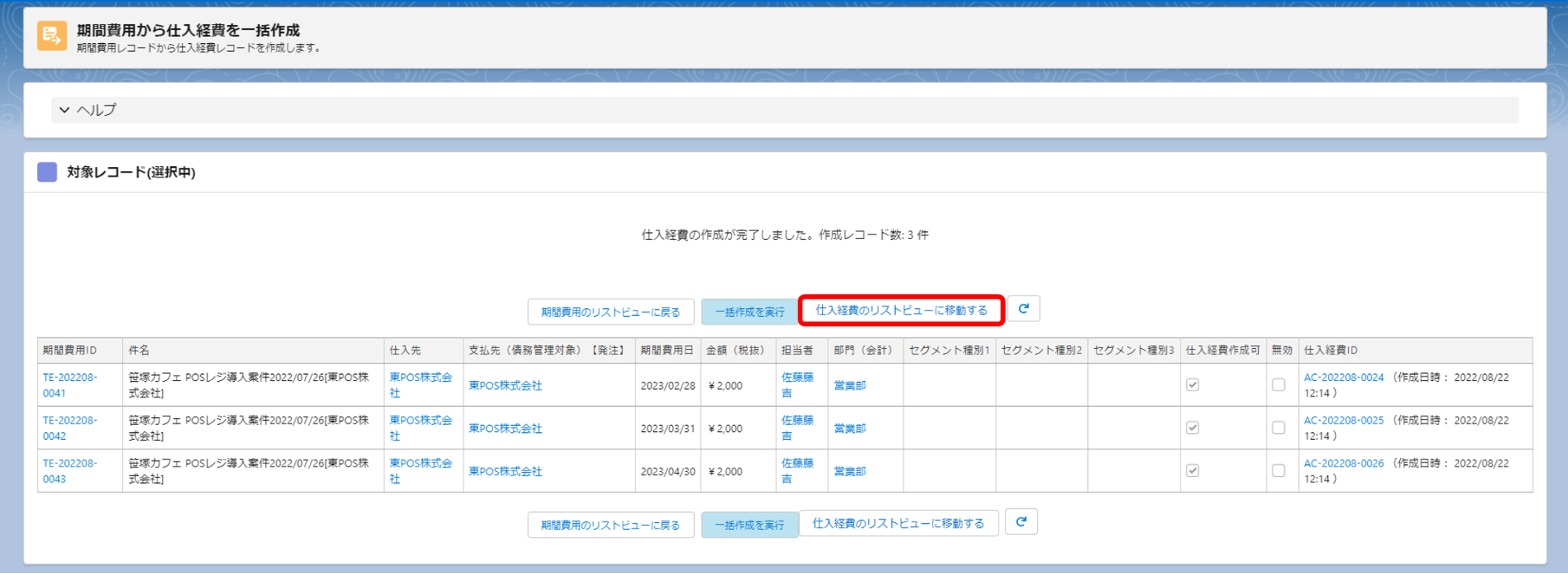This screenshot has height=574, width=1568.
Task: Open purchase expense AC-202208-0025
Action: pos(1344,420)
